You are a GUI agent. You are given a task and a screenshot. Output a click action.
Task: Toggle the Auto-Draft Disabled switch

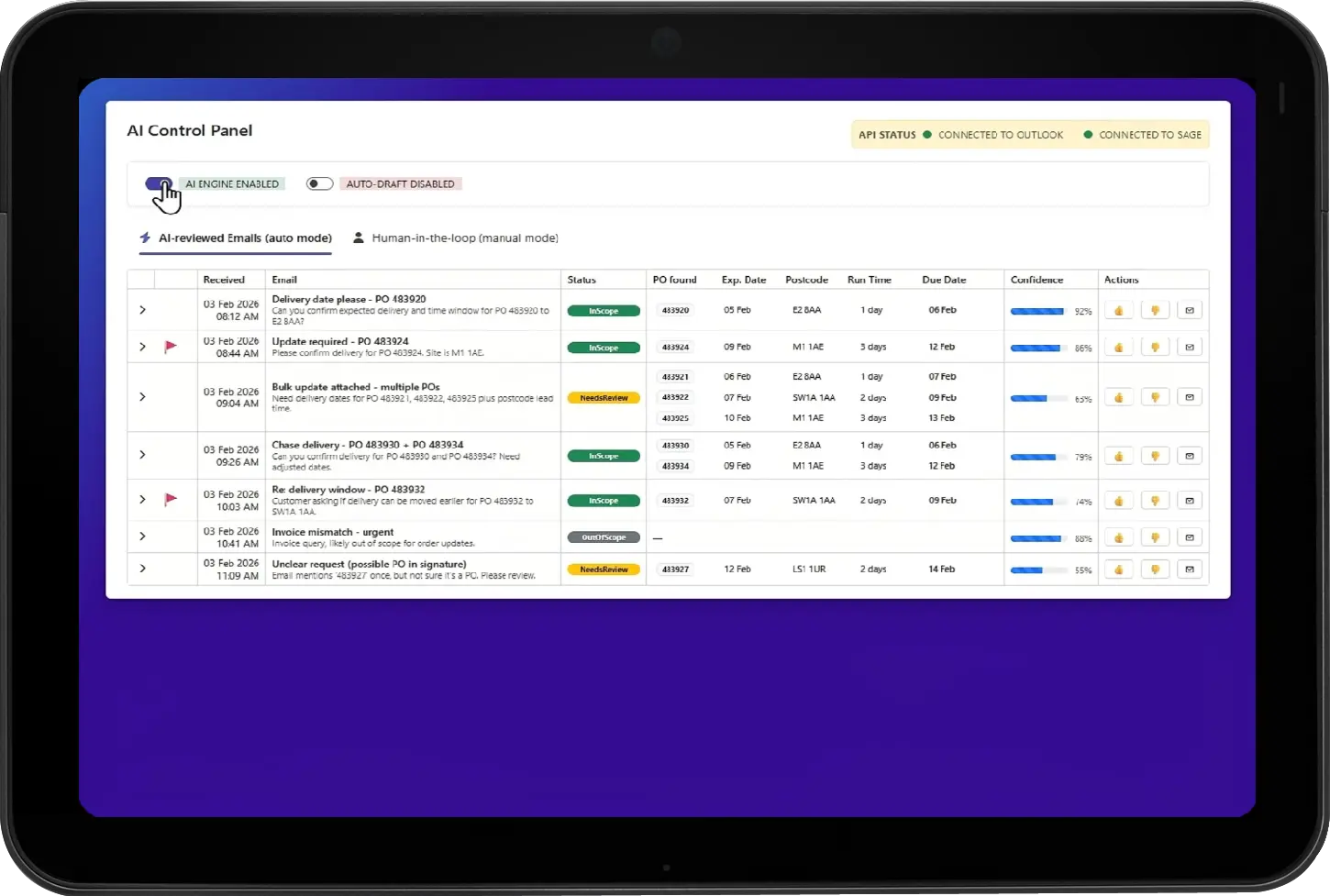319,183
